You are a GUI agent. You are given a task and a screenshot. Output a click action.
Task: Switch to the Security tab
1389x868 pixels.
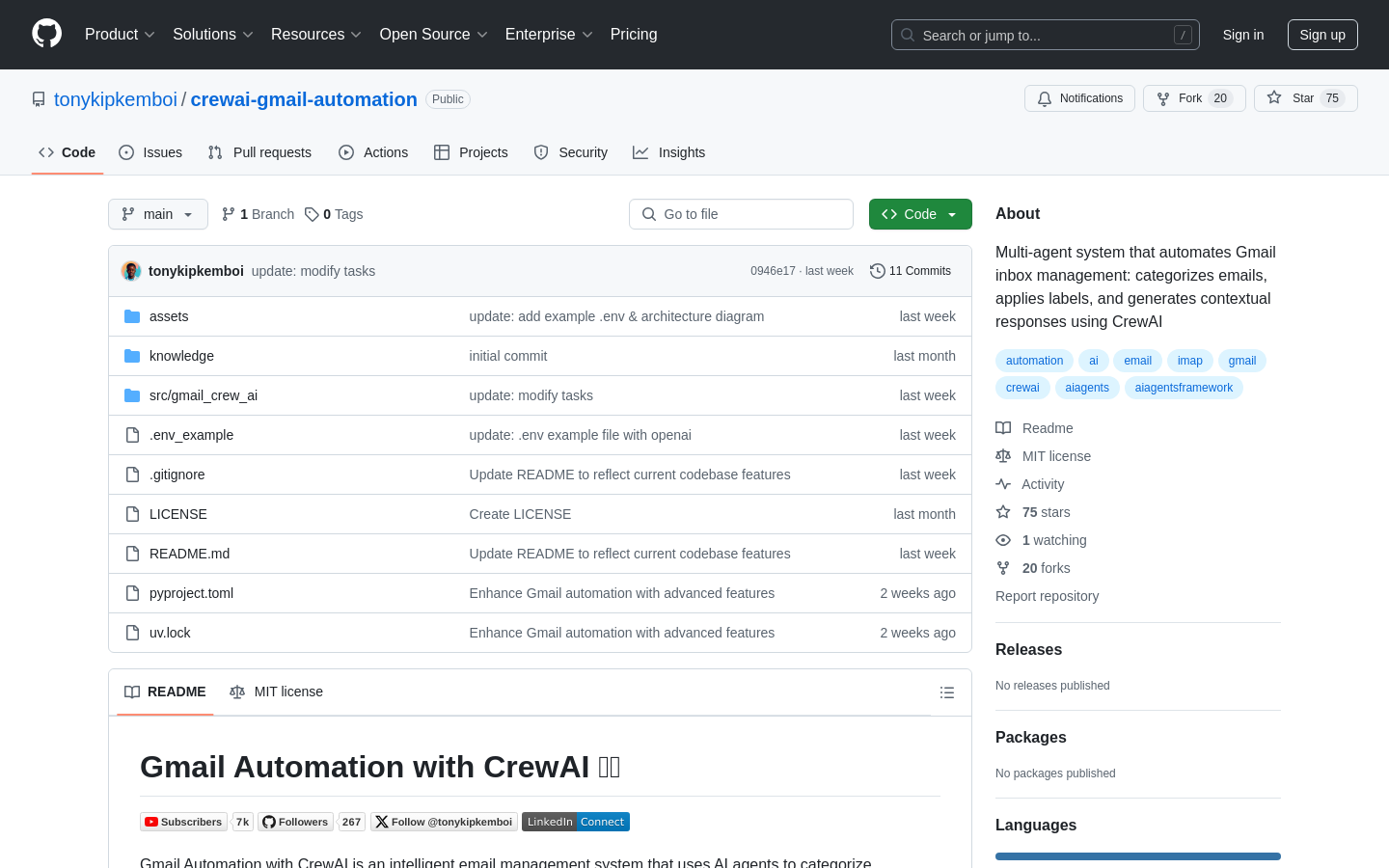click(571, 152)
